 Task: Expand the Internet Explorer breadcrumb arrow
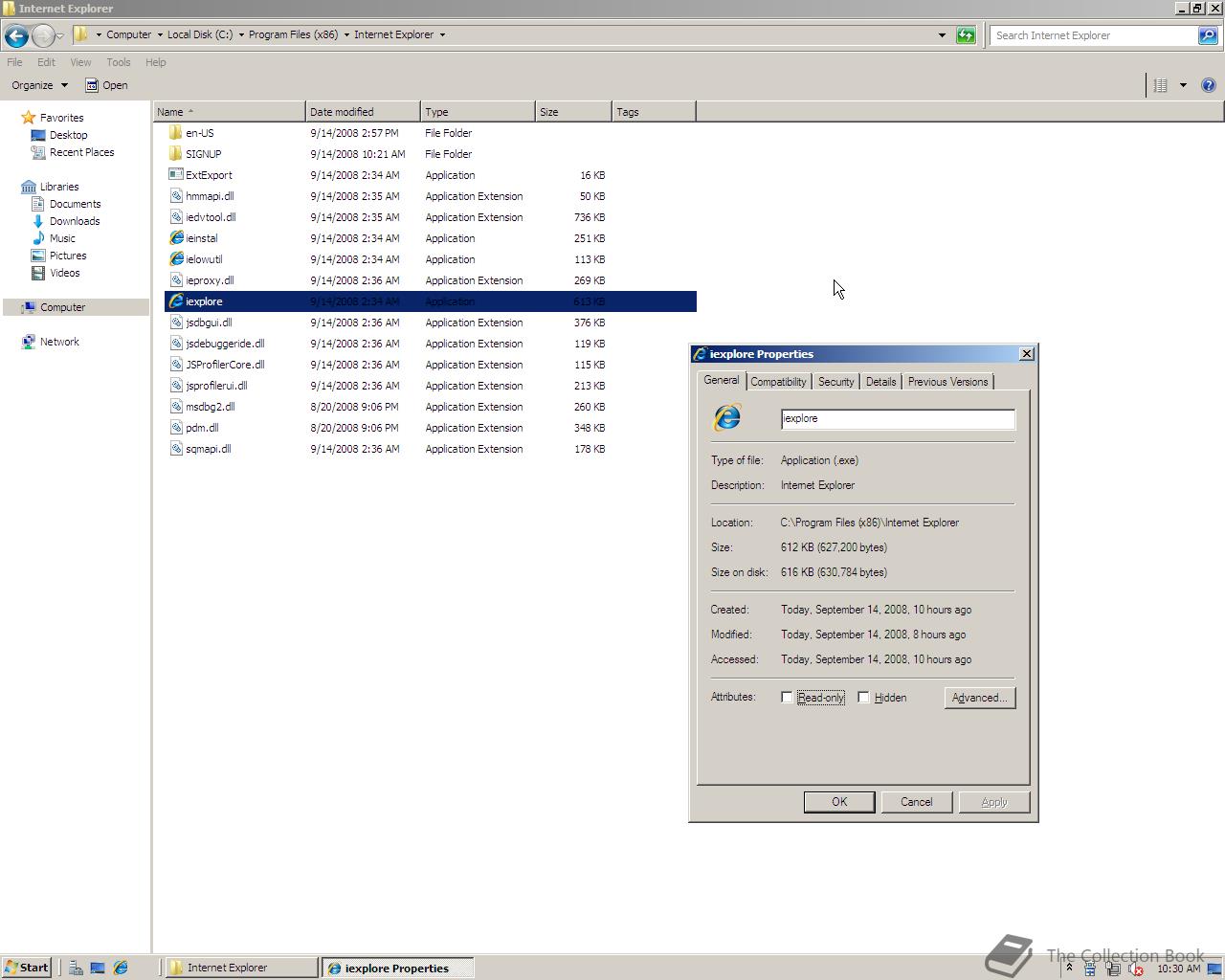(x=442, y=35)
